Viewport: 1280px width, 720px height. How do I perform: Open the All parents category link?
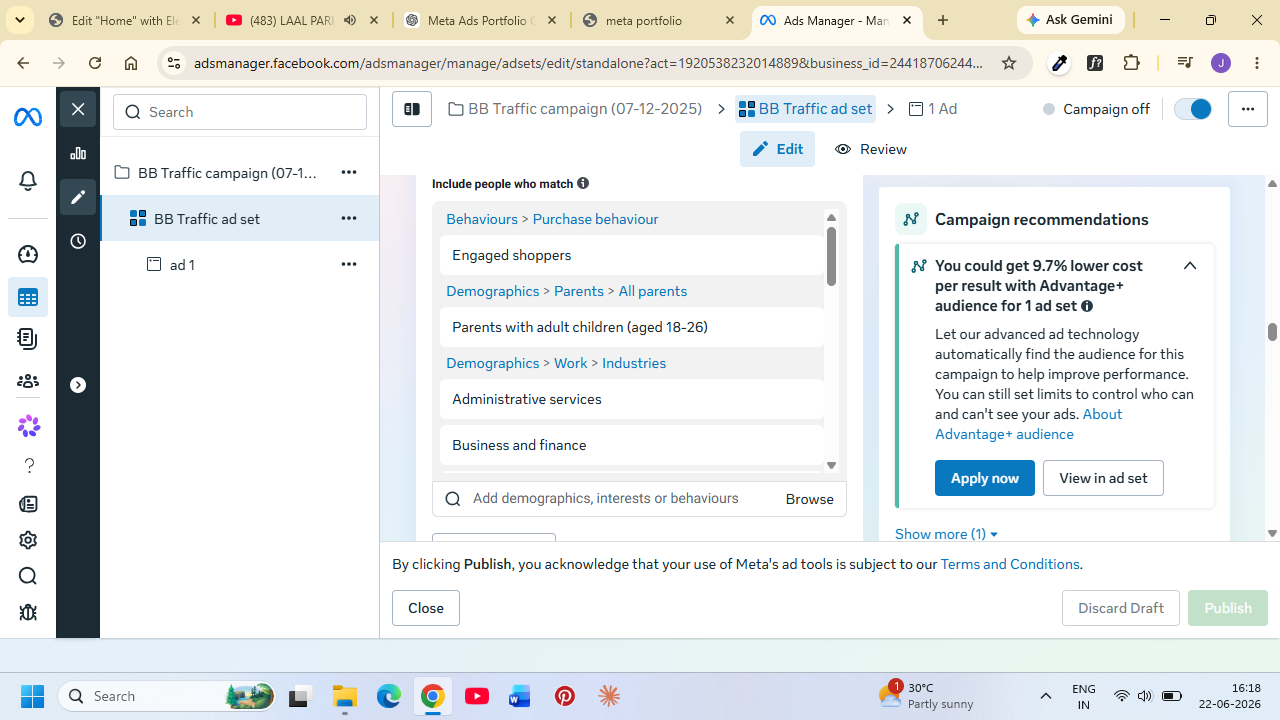pyautogui.click(x=653, y=291)
